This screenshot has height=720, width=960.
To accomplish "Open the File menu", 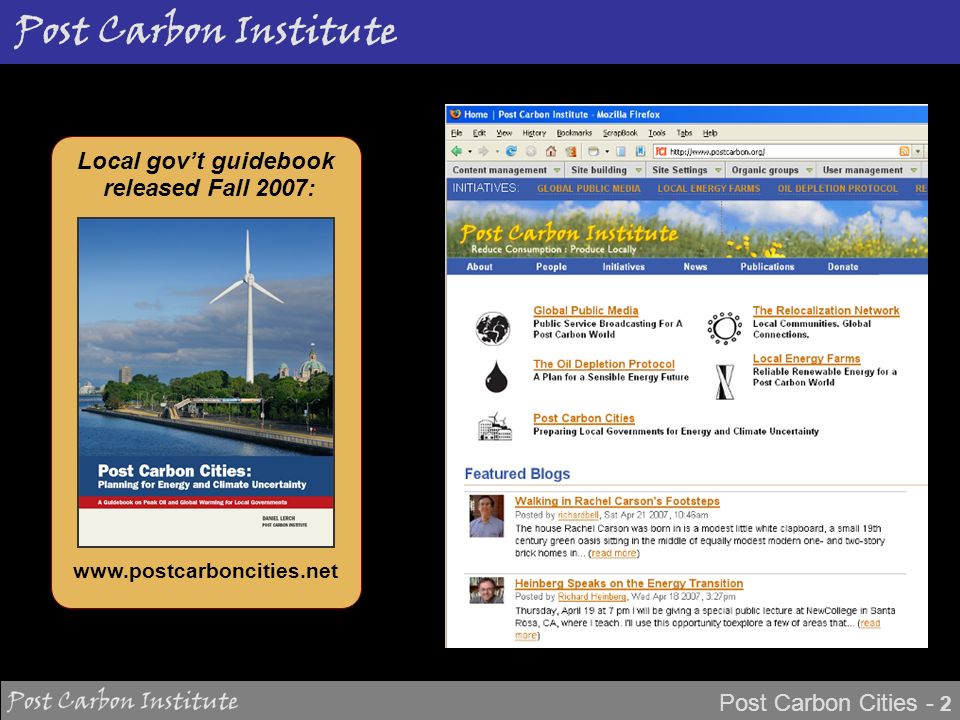I will pyautogui.click(x=457, y=133).
